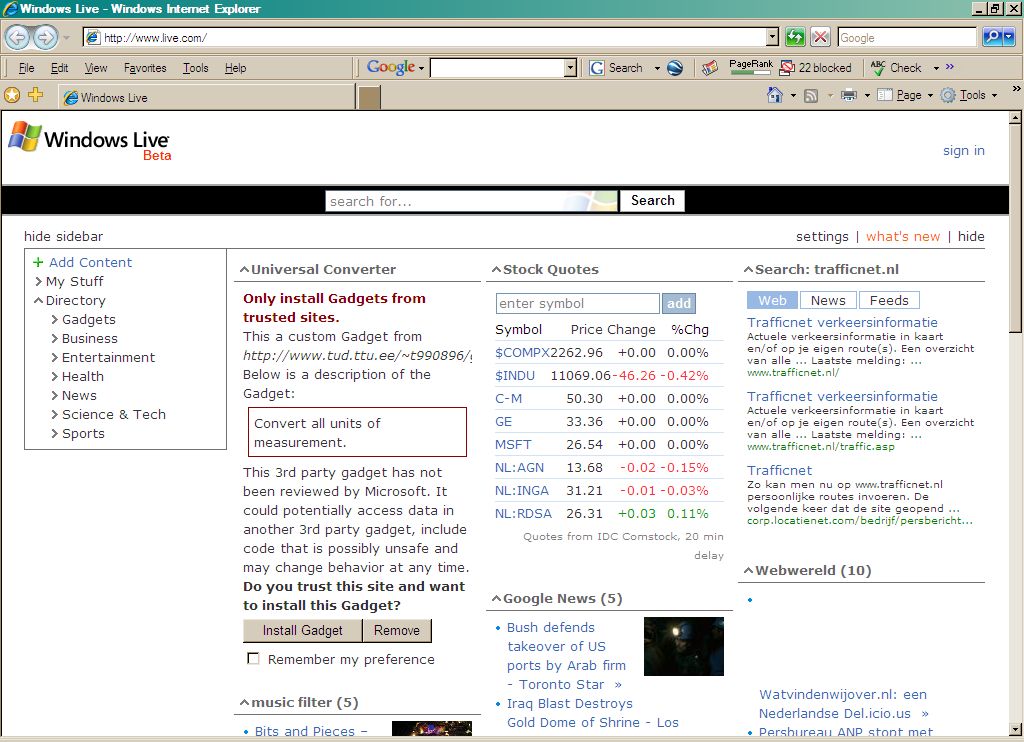The image size is (1024, 742).
Task: Open the Print dropdown arrow
Action: 867,96
